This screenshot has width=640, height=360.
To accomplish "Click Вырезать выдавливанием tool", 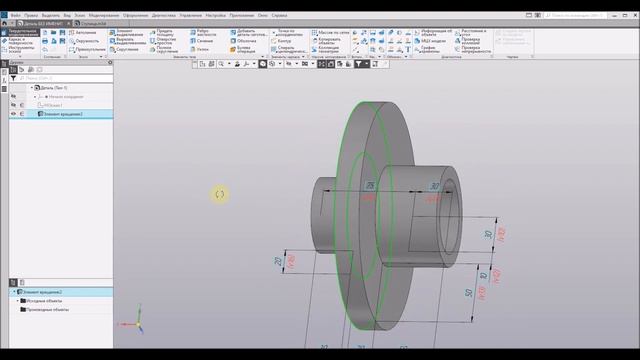I will (127, 41).
